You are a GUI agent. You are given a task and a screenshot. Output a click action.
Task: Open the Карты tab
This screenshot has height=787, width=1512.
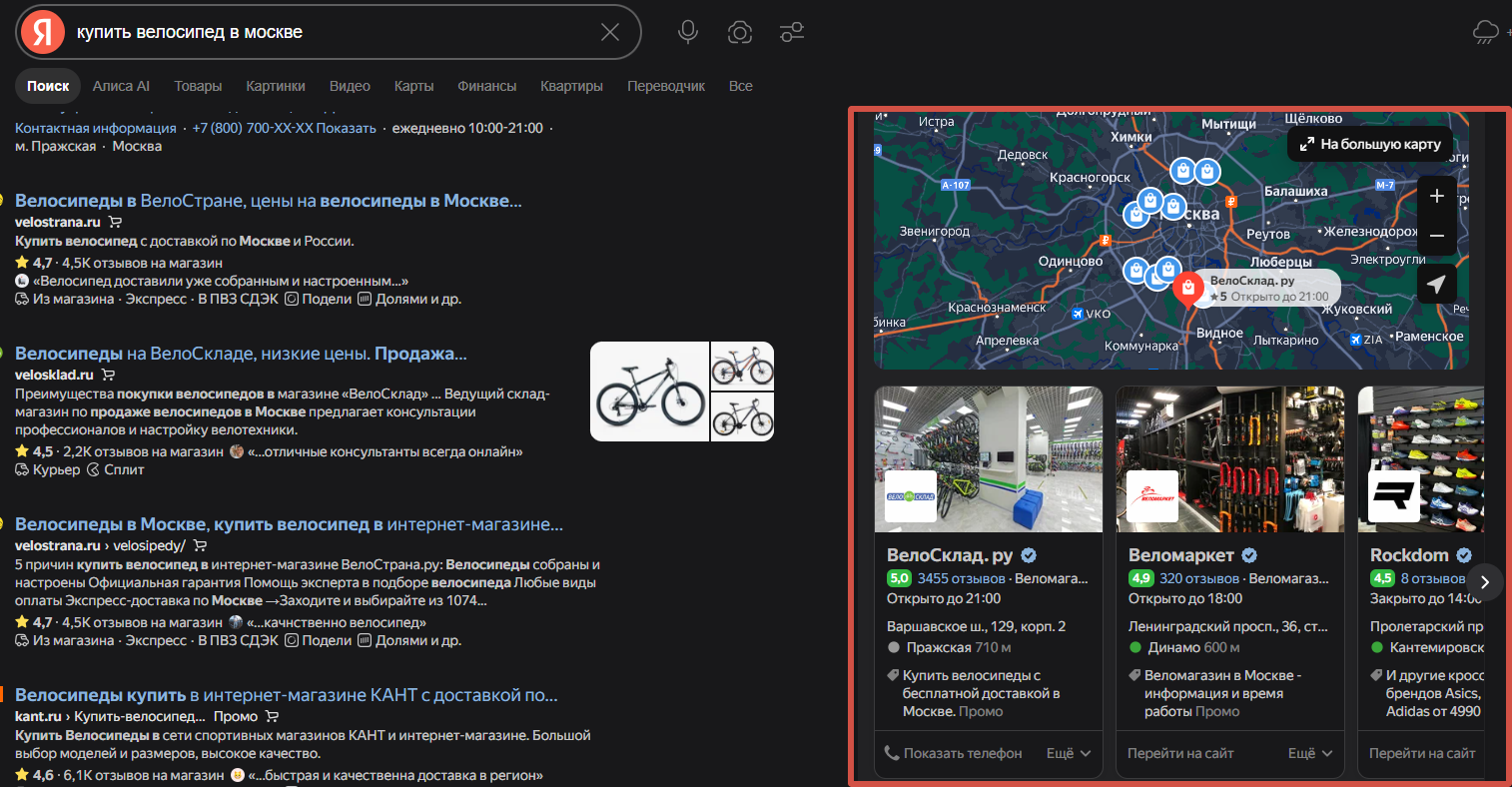[413, 86]
